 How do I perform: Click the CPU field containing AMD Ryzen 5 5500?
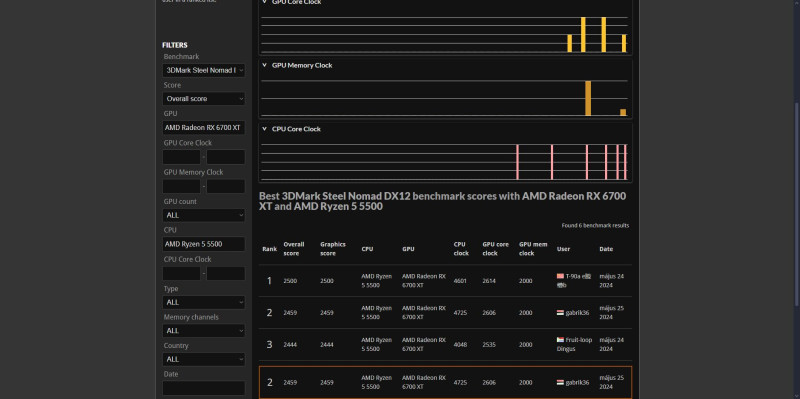coord(204,244)
